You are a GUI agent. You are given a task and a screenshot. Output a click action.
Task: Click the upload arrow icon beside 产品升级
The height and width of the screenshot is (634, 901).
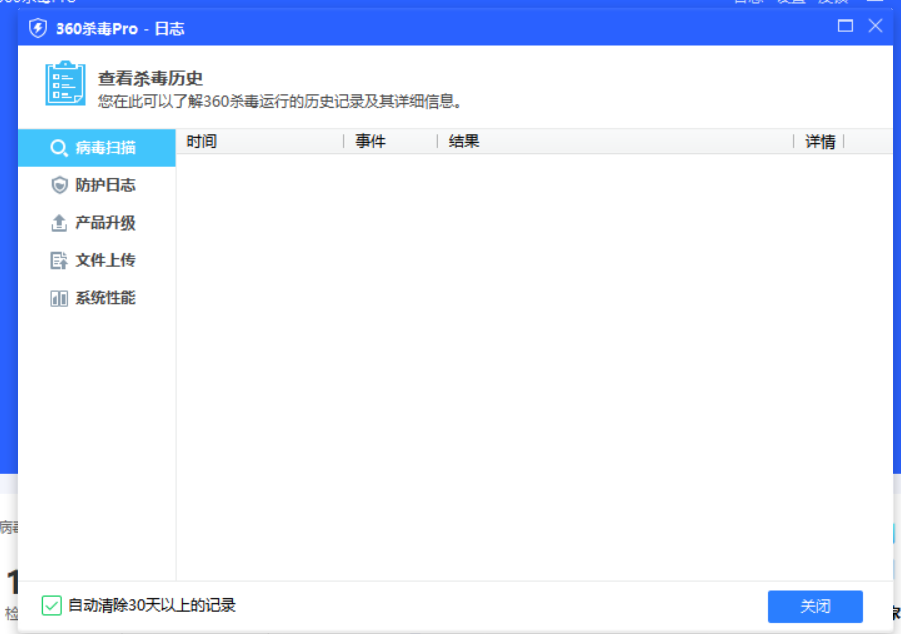[x=59, y=222]
